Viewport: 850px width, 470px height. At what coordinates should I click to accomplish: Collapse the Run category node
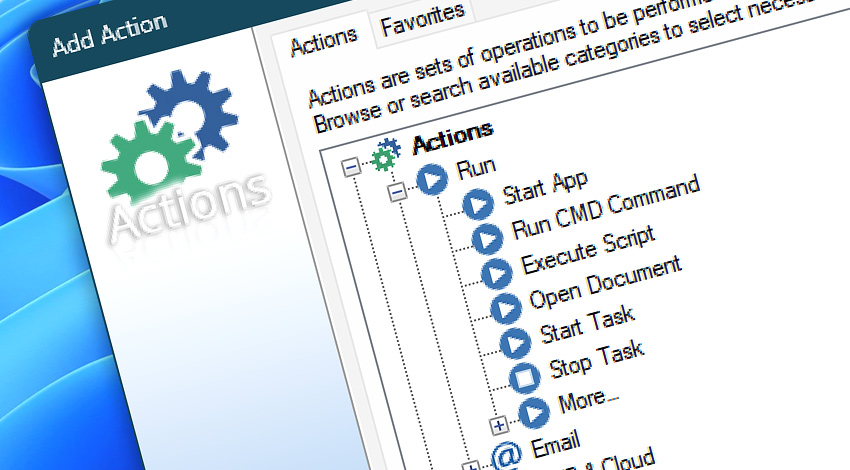[x=397, y=192]
